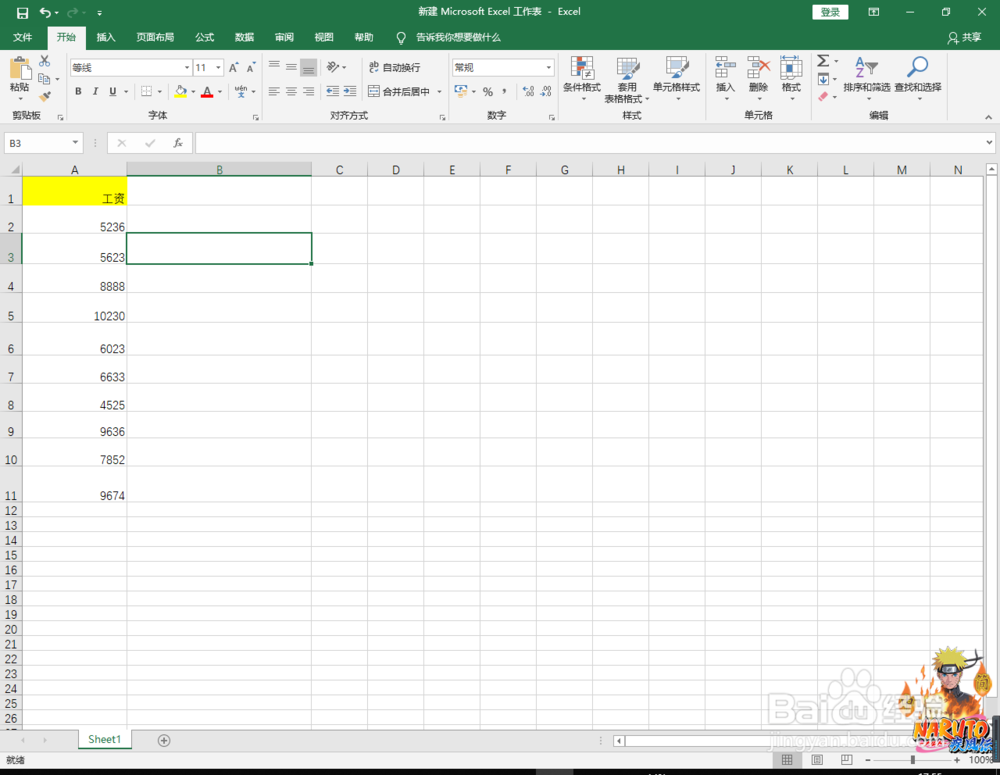
Task: Click the Copy icon in clipboard group
Action: (44, 79)
